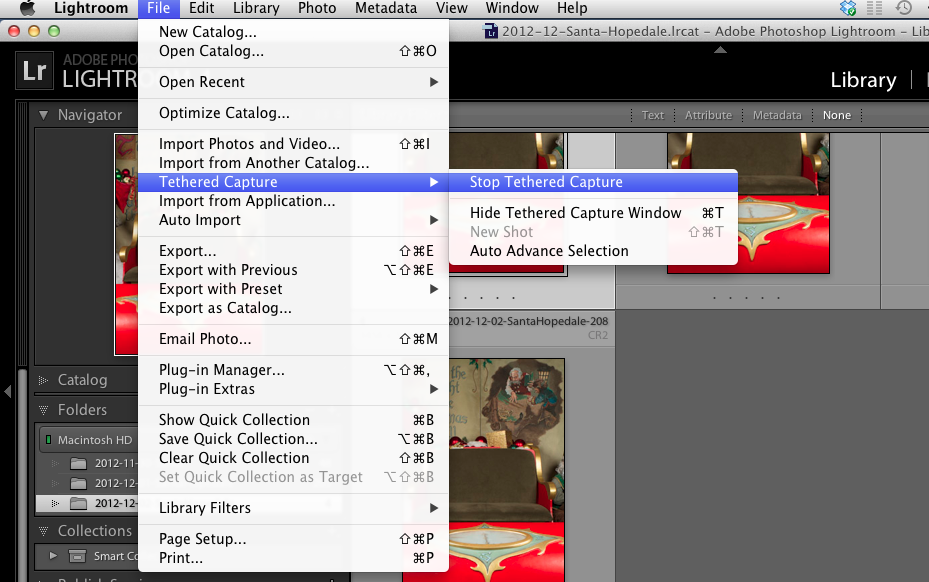Choose Hide Tethered Capture Window
The width and height of the screenshot is (929, 582).
(x=575, y=213)
